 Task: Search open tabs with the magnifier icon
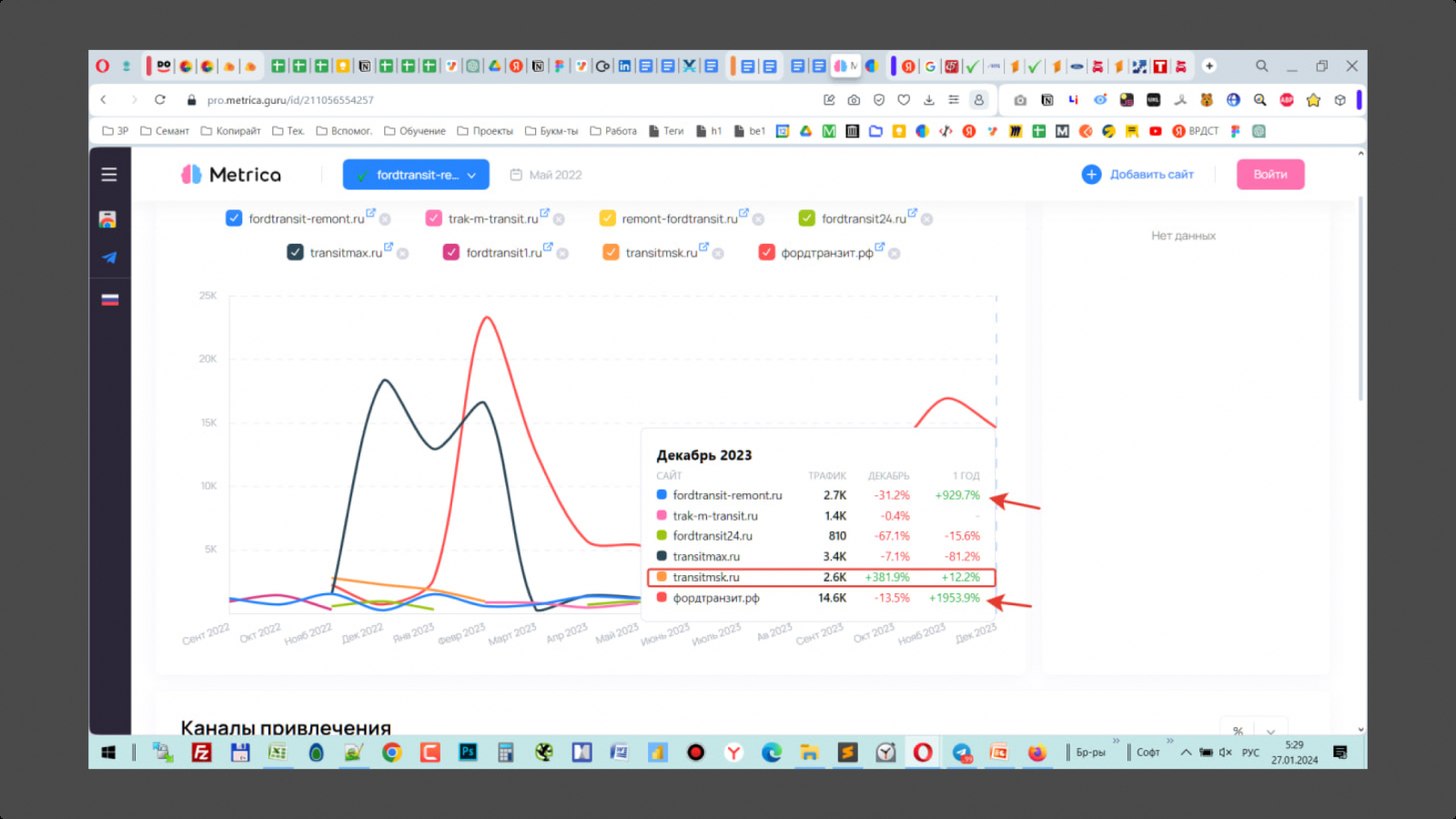(x=1262, y=66)
